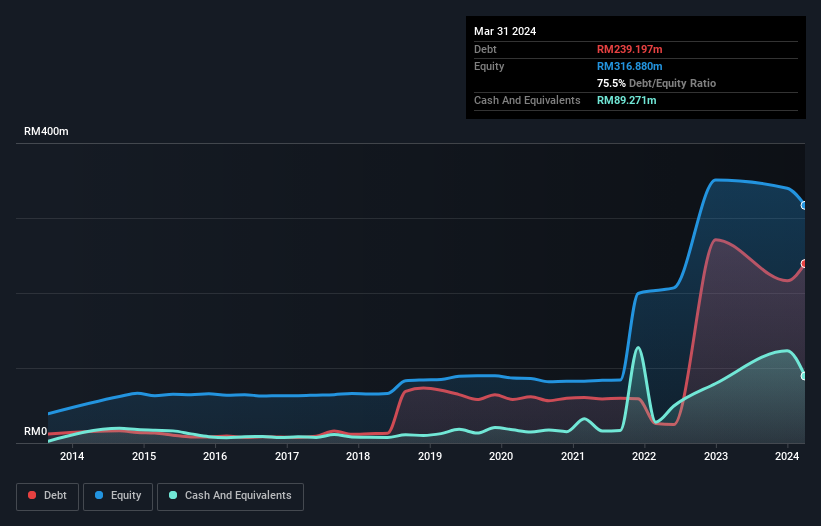Click the Equity value RM316.880m
This screenshot has height=526, width=821.
[629, 66]
